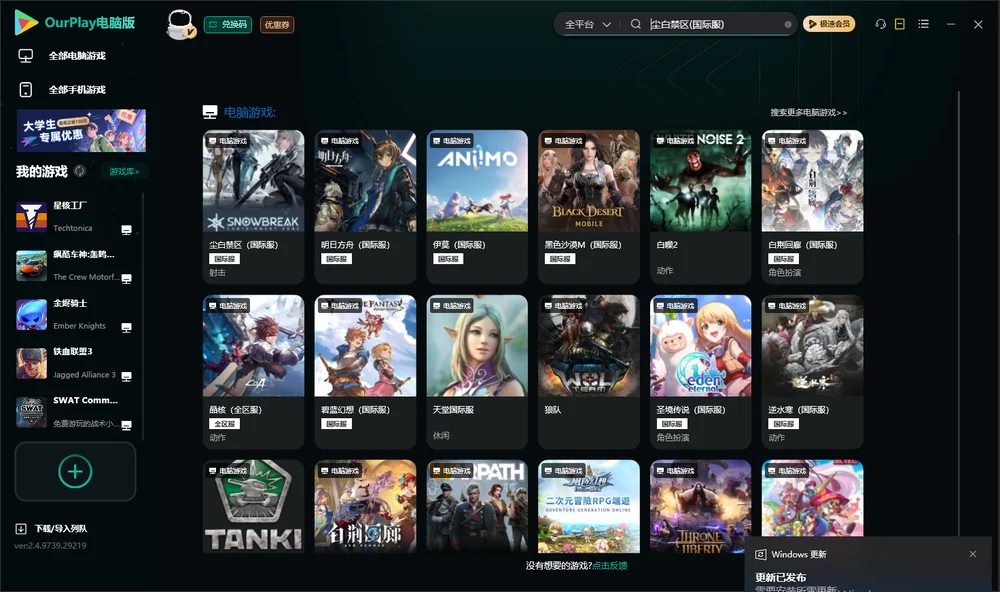
Task: Open the SWAT Comm... game entry
Action: pos(74,412)
